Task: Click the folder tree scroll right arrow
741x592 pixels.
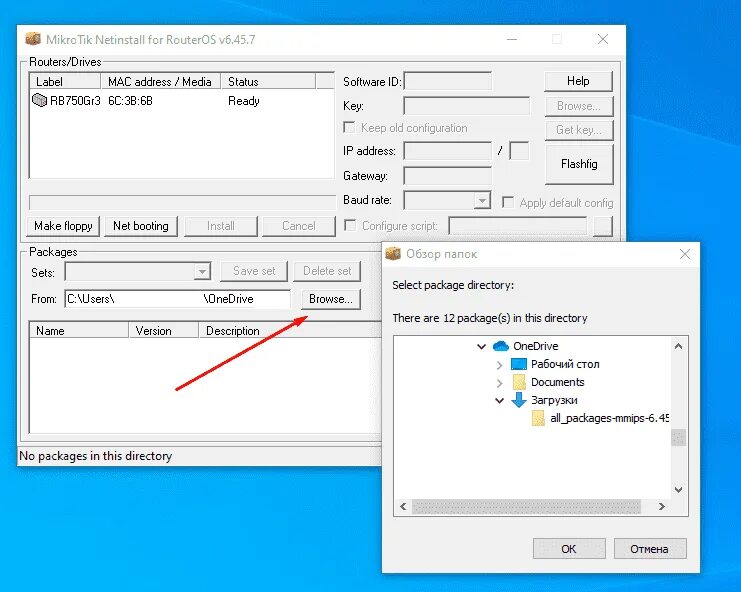Action: point(662,506)
